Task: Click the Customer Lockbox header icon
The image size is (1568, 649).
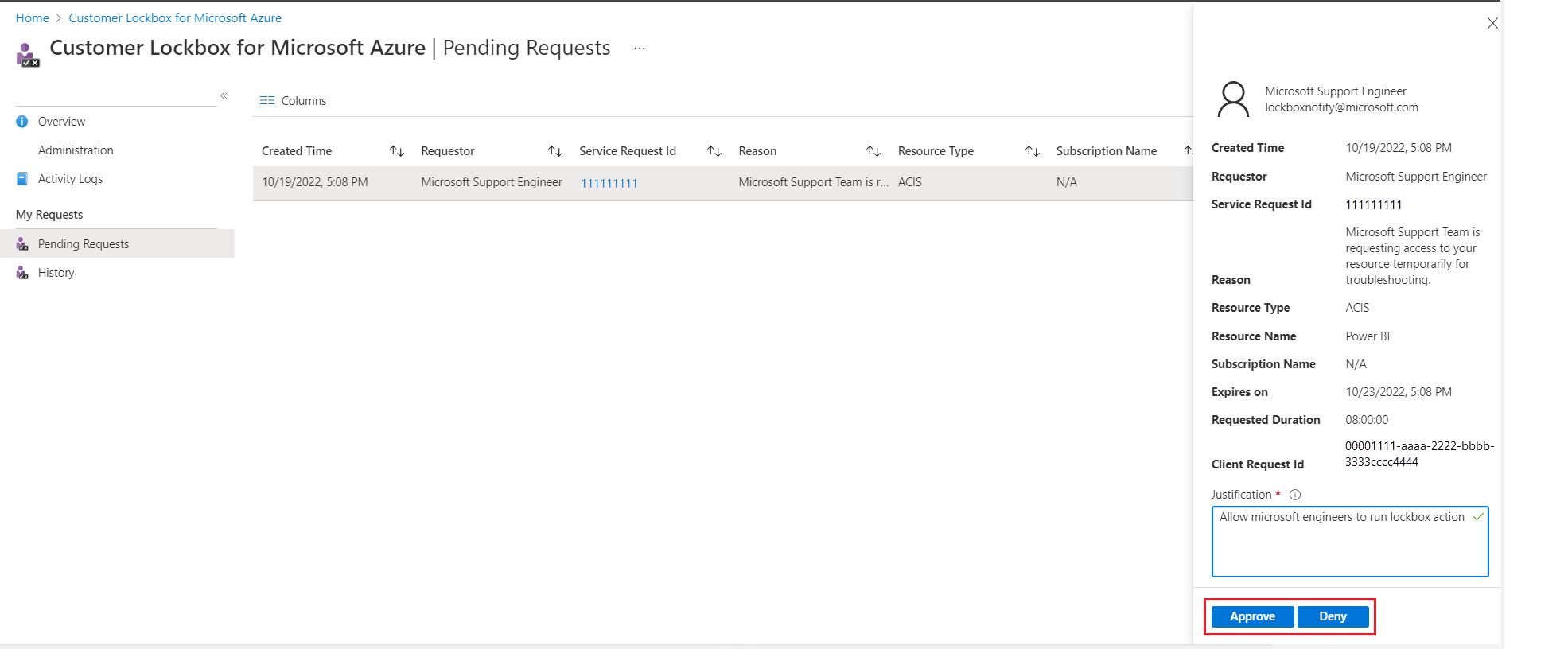Action: pos(27,54)
